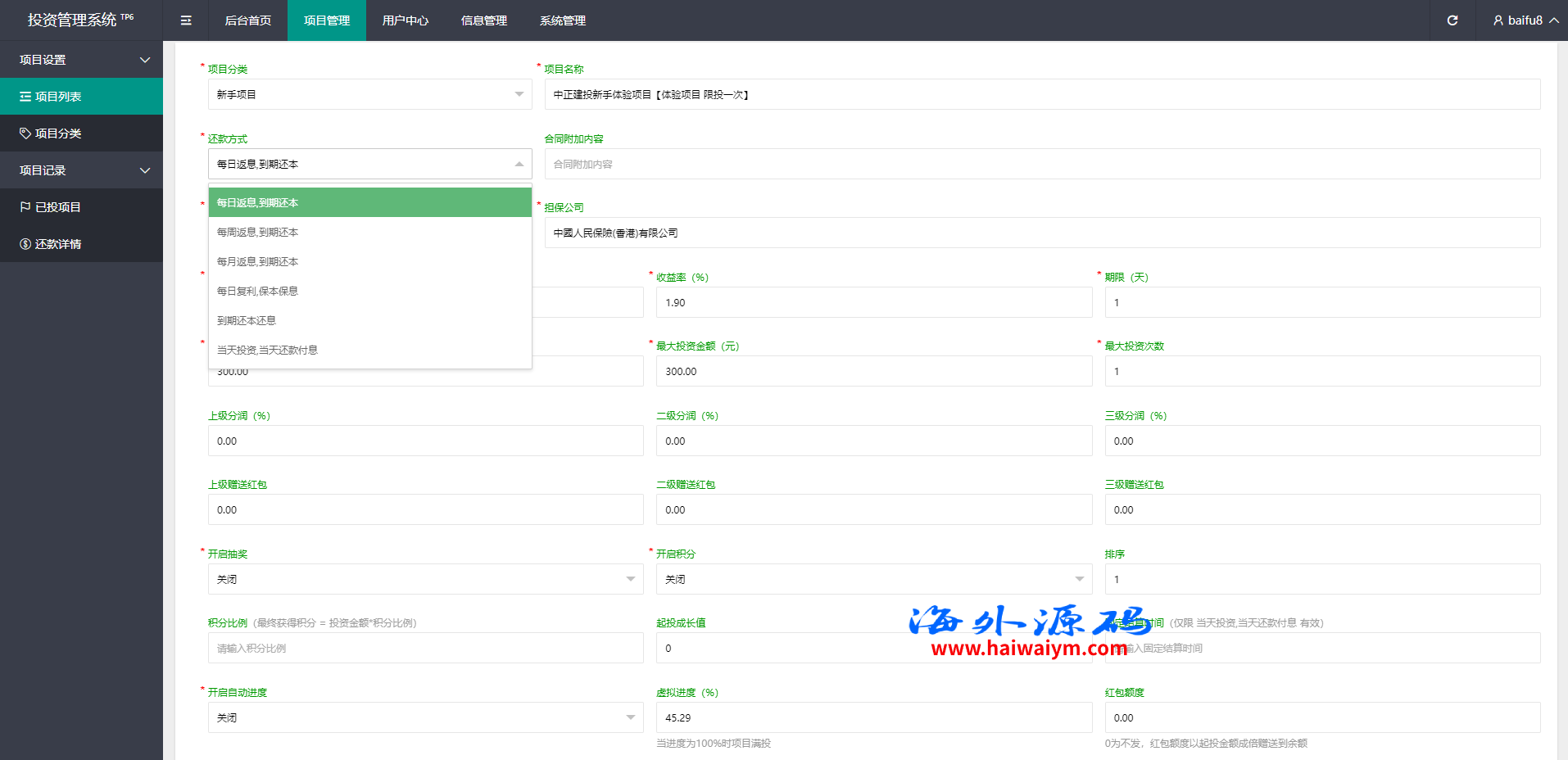Click the sidebar collapse hamburger icon
The height and width of the screenshot is (760, 1568).
tap(186, 20)
